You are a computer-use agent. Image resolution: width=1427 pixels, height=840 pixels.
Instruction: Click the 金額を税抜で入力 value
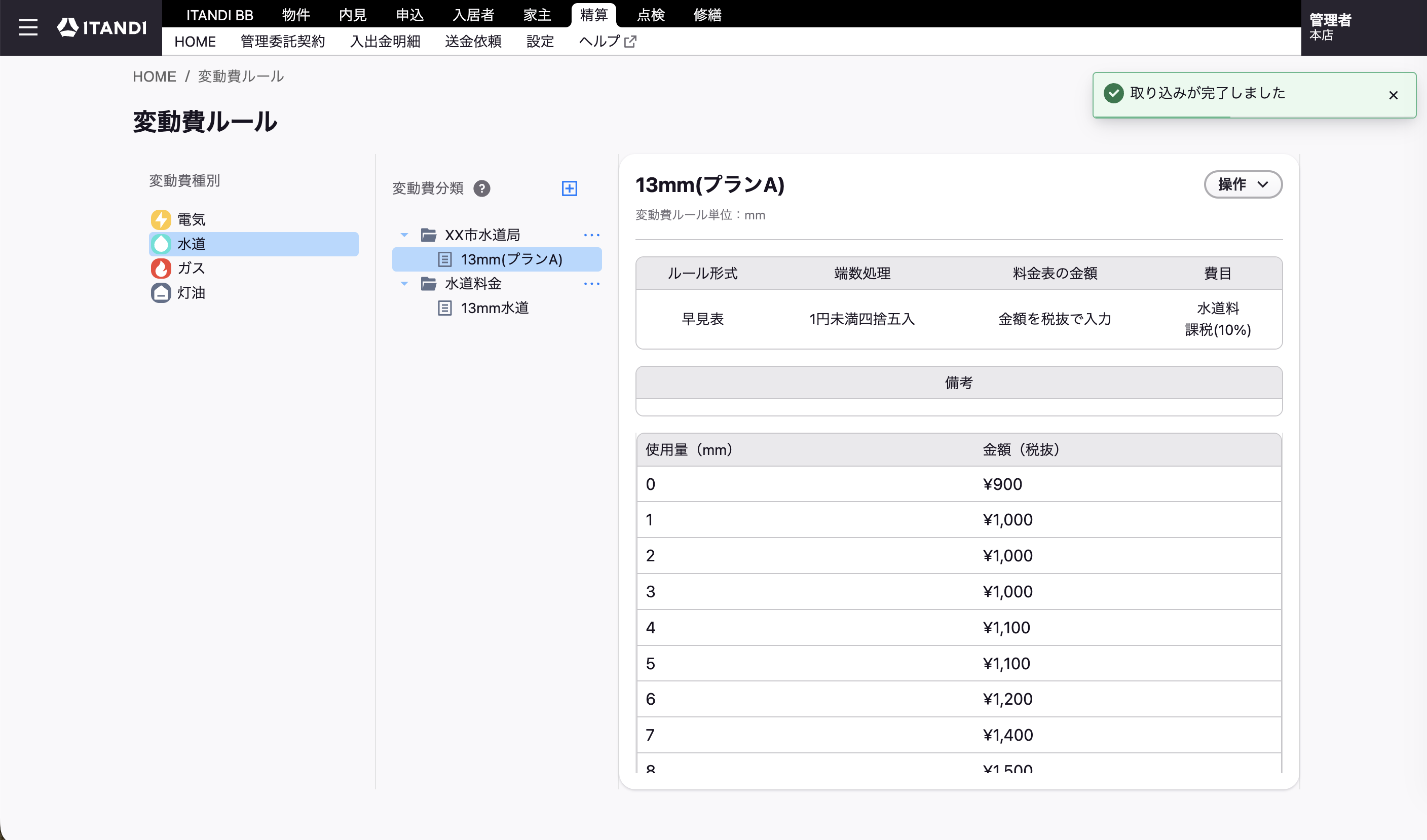pyautogui.click(x=1055, y=319)
